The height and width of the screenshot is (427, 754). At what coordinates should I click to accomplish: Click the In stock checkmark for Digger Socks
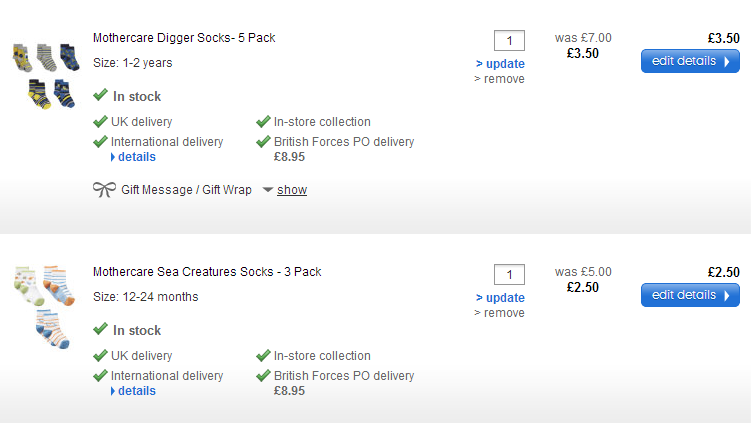[100, 96]
